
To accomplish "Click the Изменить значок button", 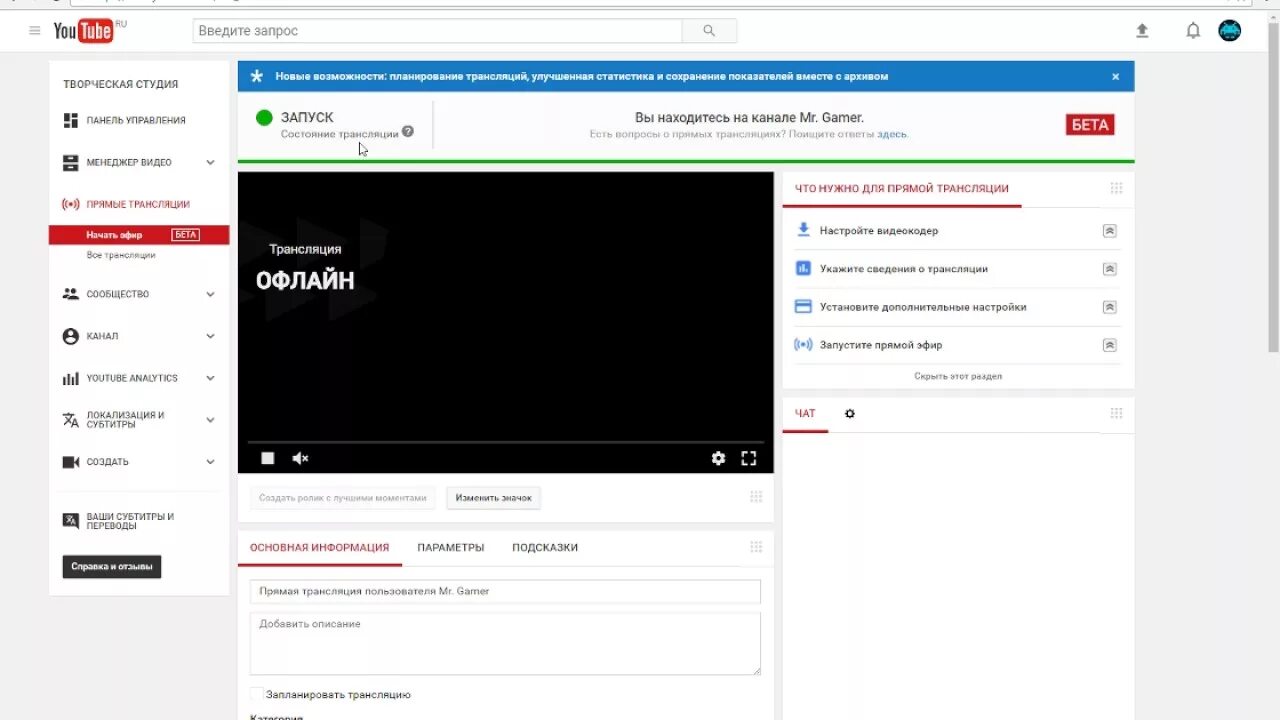I will tap(494, 497).
